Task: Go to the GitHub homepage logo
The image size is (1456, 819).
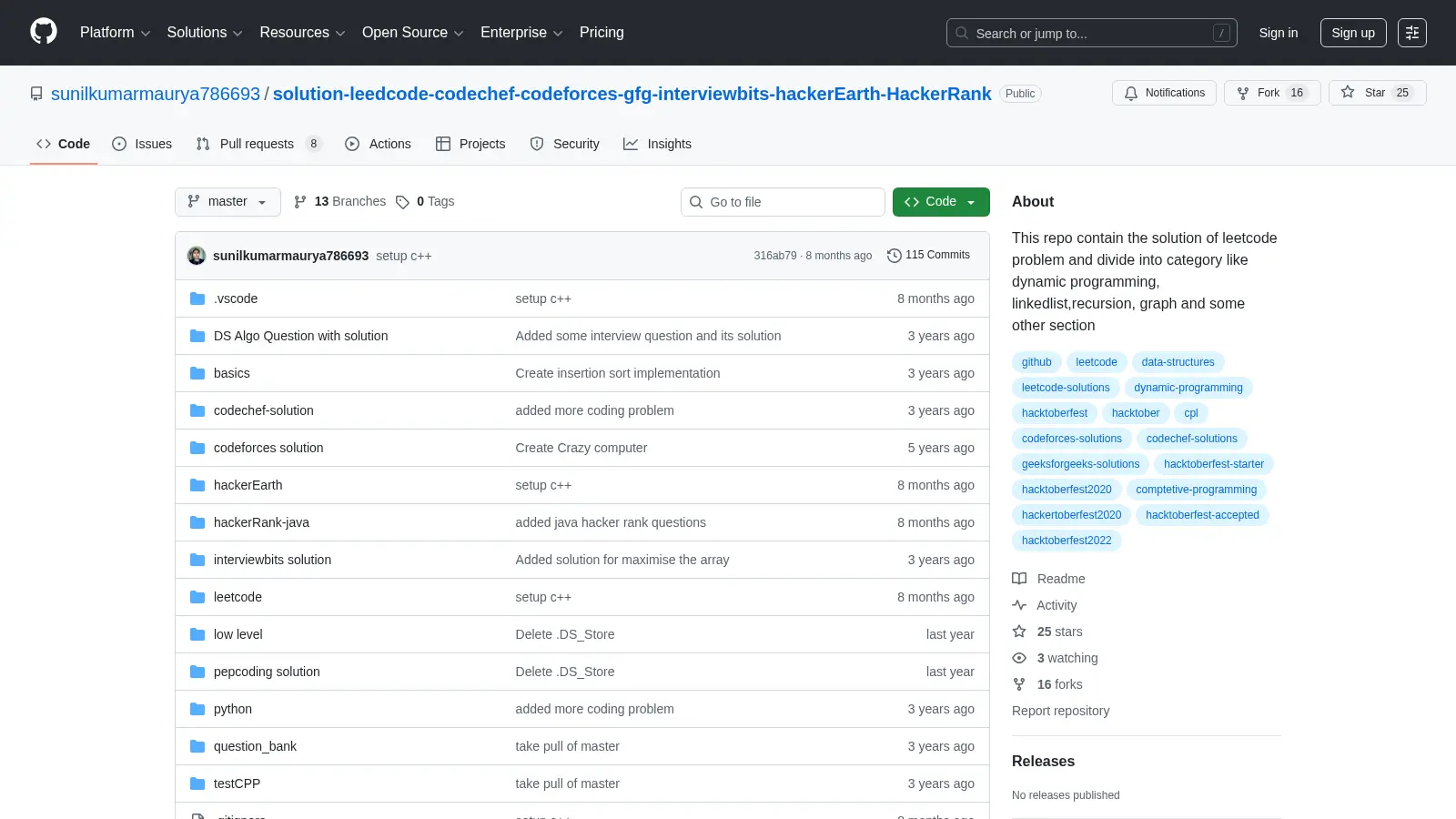Action: (44, 32)
